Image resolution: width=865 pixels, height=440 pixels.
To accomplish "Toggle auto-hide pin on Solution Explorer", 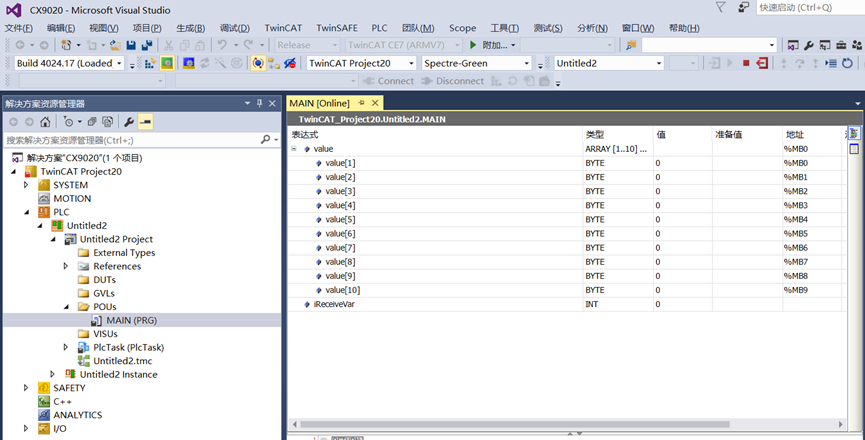I will coord(260,103).
